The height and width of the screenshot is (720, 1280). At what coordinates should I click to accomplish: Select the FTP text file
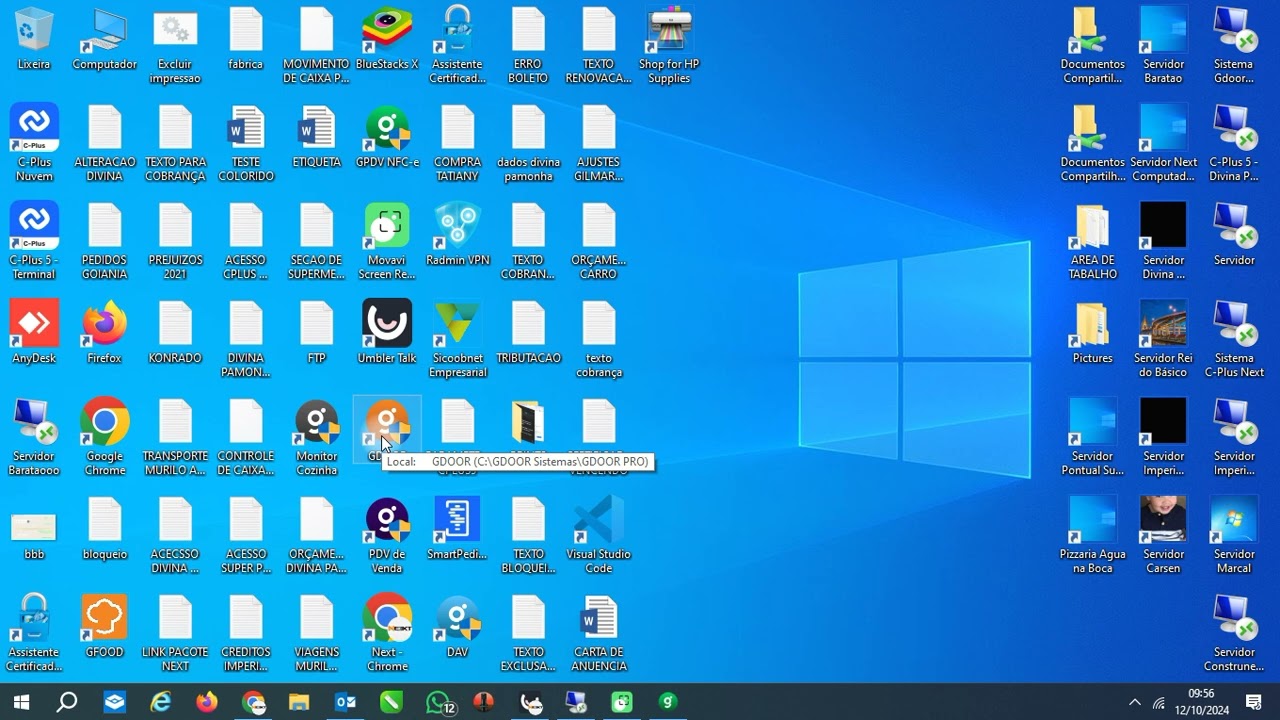tap(317, 333)
